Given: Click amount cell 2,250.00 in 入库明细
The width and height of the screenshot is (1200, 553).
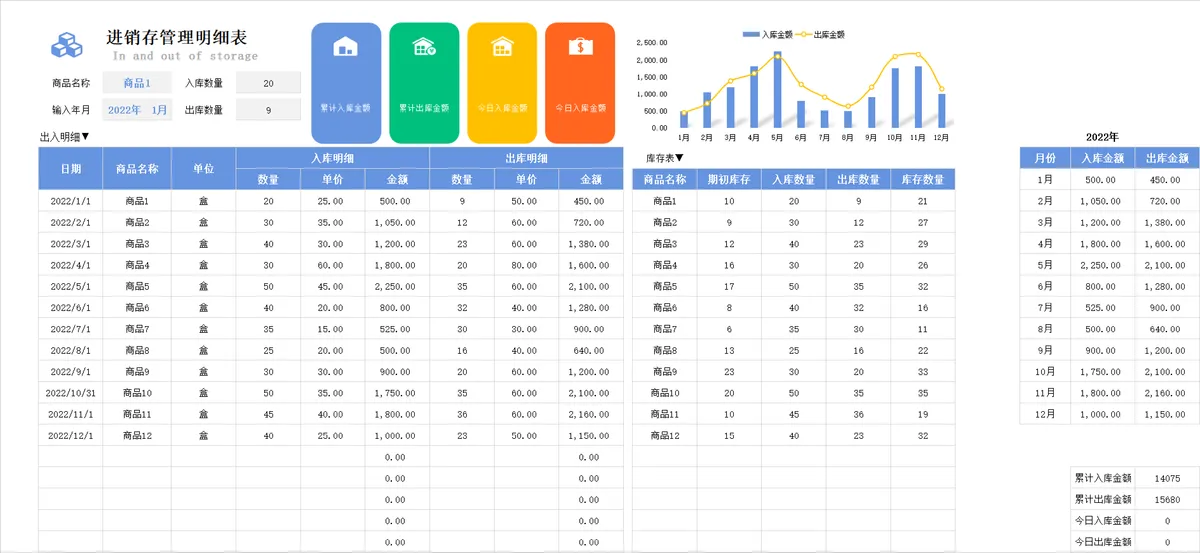Looking at the screenshot, I should (x=395, y=286).
